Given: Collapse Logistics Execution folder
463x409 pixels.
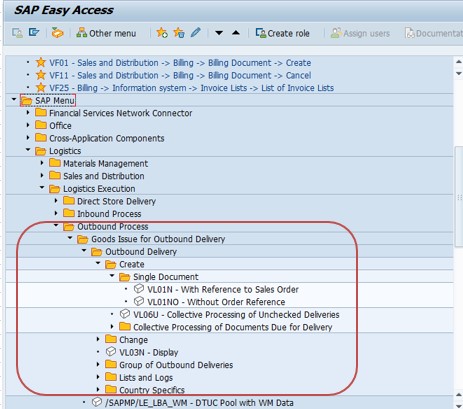Looking at the screenshot, I should [42, 187].
